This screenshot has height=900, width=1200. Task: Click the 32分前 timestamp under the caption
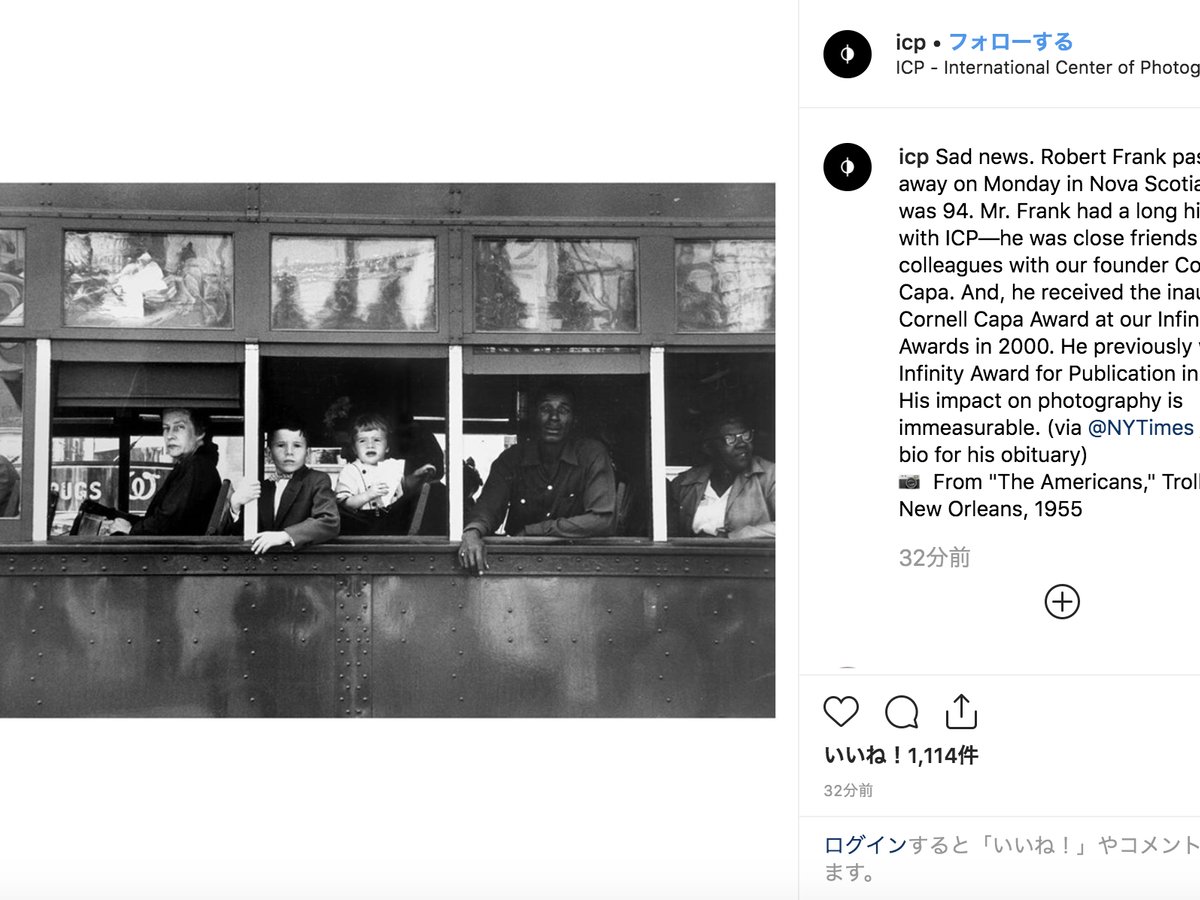tap(934, 558)
